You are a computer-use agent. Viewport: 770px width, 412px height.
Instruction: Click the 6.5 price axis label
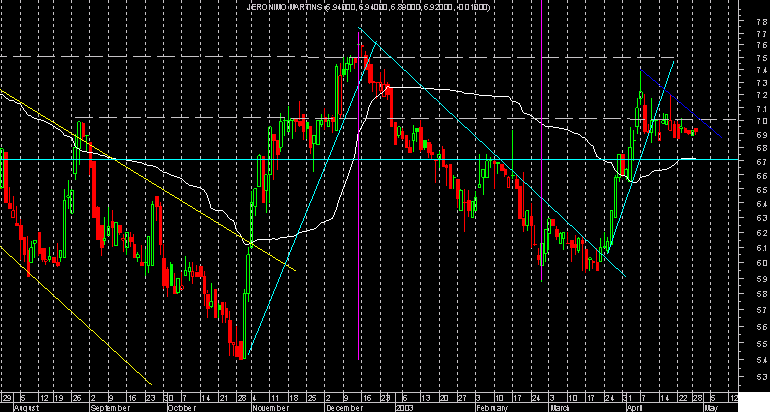(762, 189)
